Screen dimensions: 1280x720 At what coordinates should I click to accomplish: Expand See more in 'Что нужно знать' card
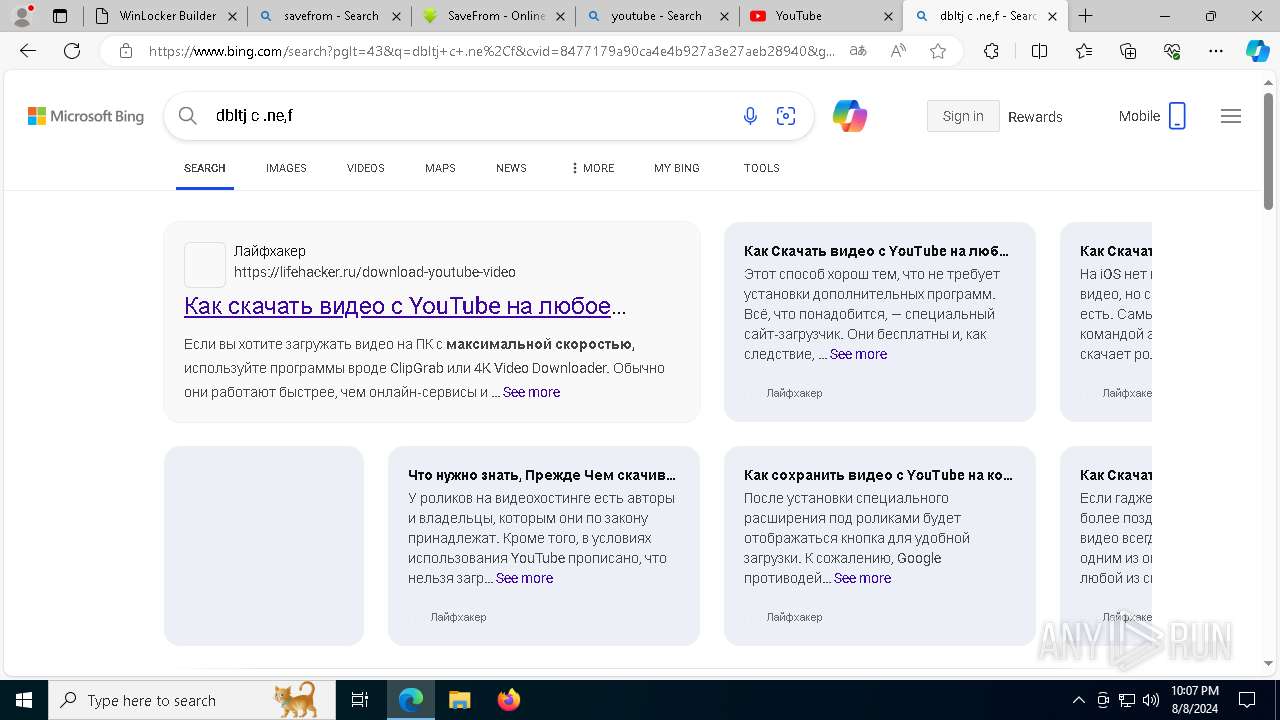pos(524,578)
